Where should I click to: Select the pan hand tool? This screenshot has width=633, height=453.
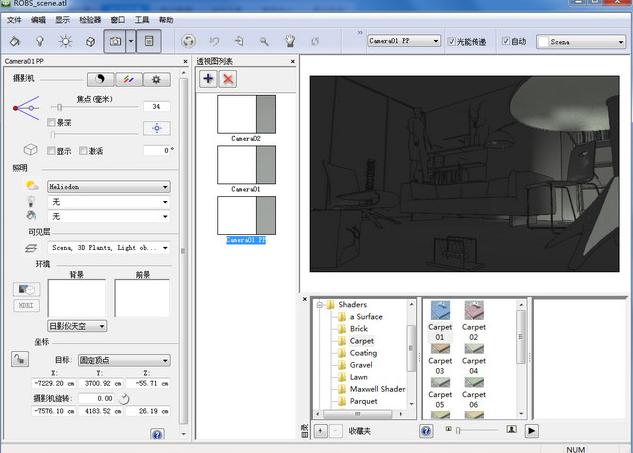click(x=289, y=41)
